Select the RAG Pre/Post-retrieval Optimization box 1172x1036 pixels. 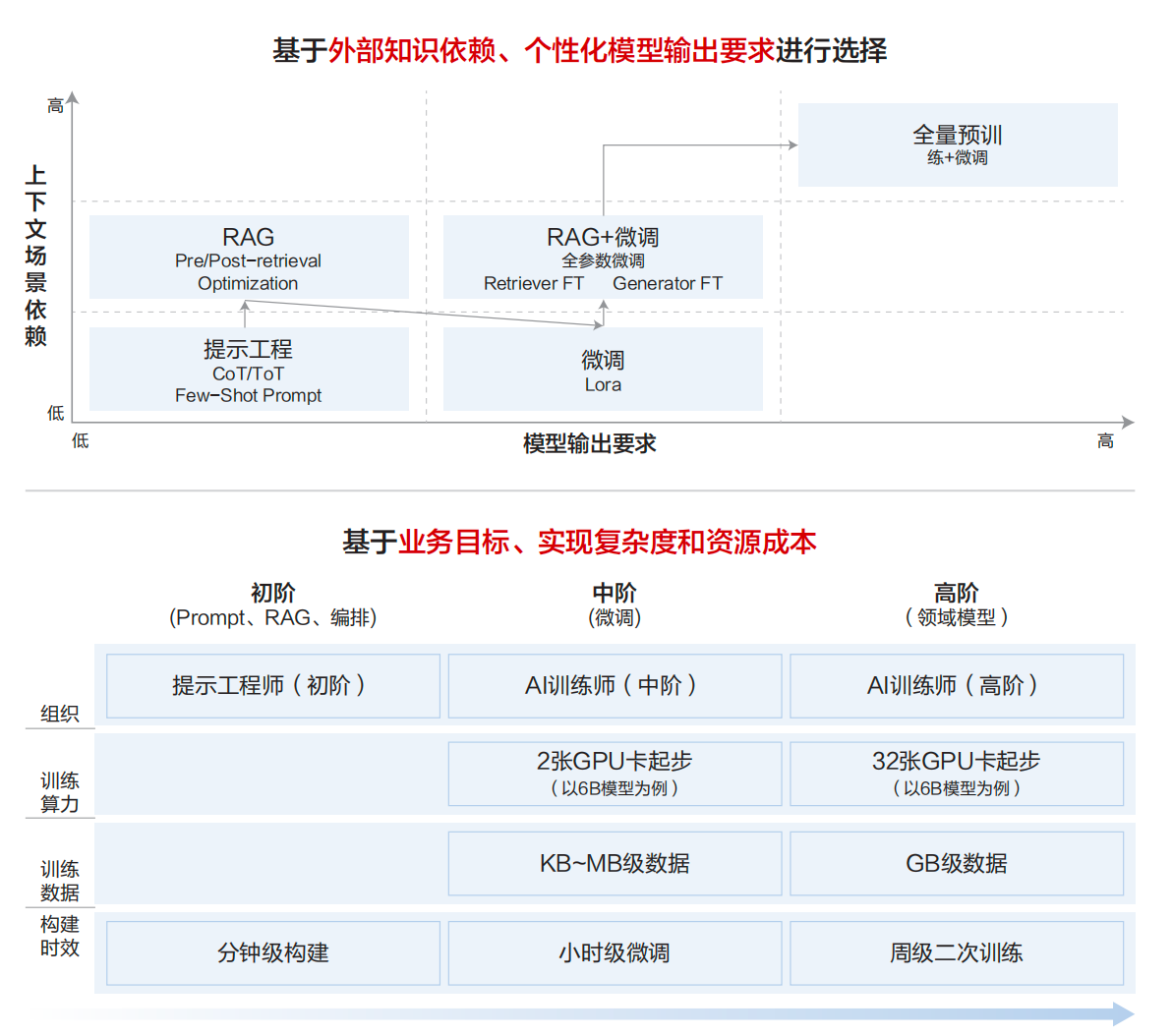click(x=249, y=258)
